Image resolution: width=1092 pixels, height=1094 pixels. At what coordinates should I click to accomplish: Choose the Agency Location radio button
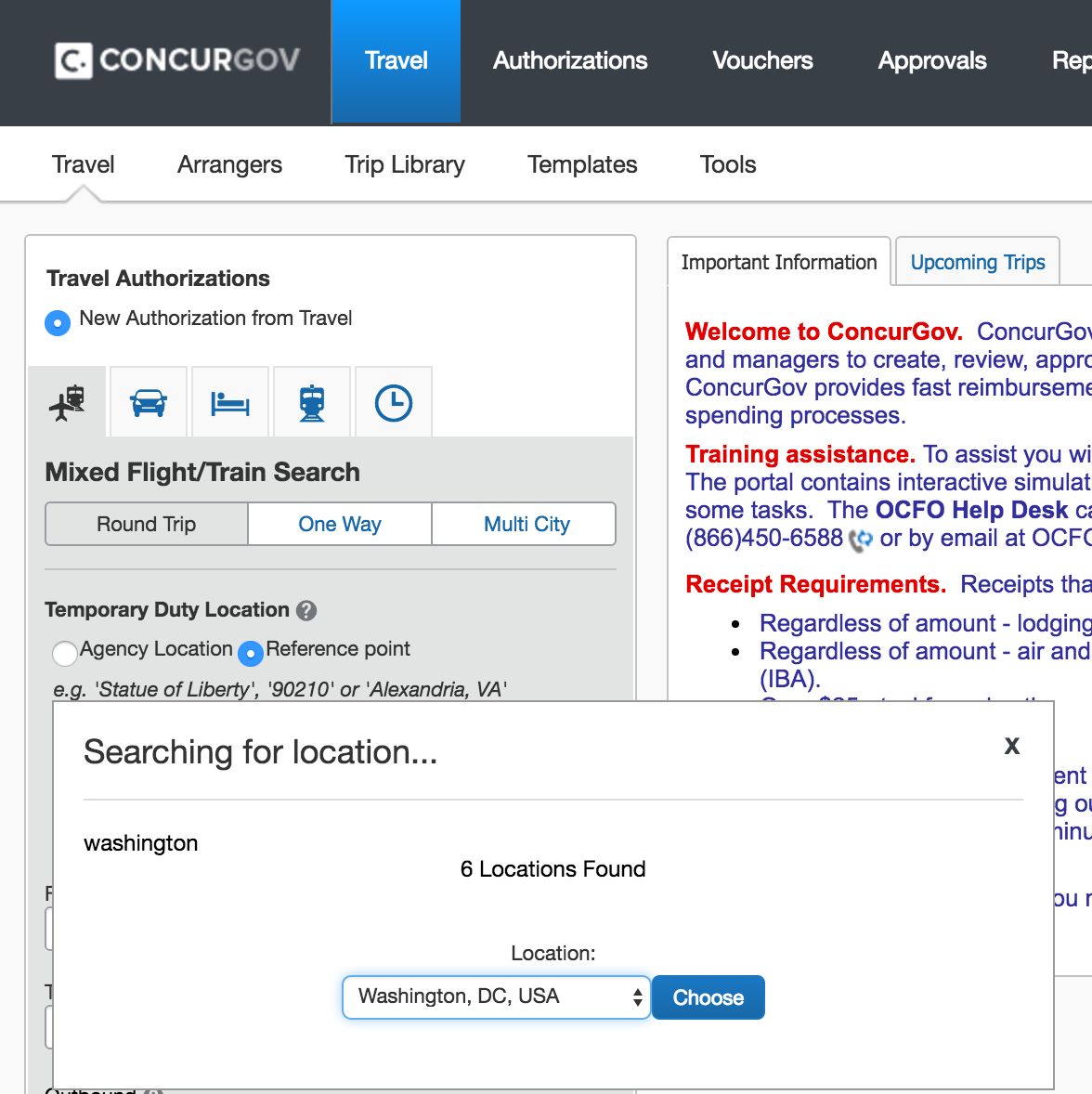point(65,653)
